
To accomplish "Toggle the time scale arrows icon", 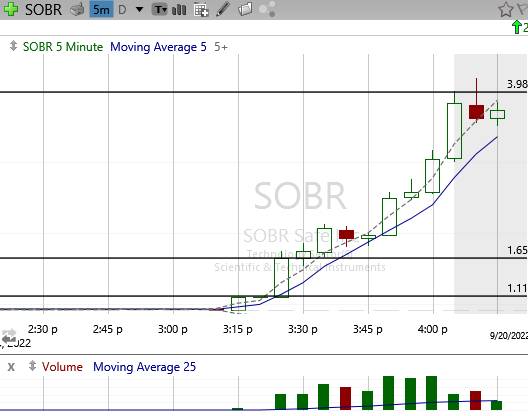I will pyautogui.click(x=9, y=335).
